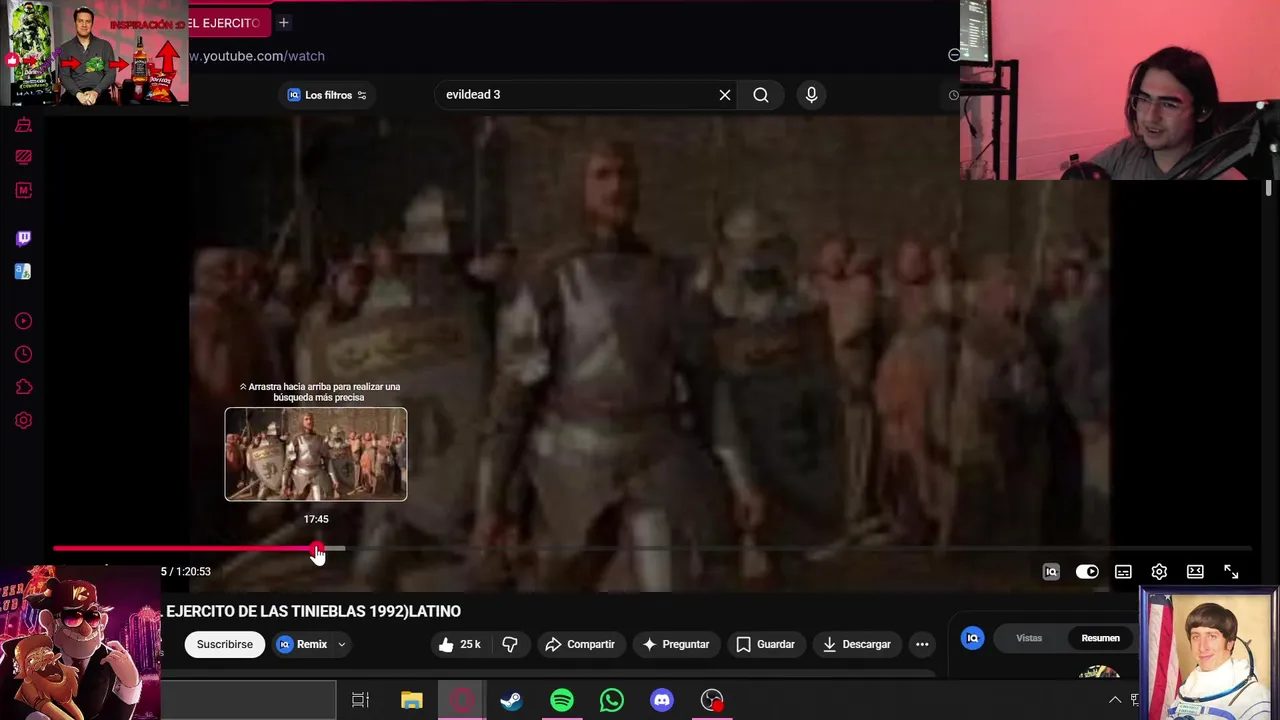Image resolution: width=1280 pixels, height=720 pixels.
Task: Open sidebar Settings gear icon
Action: coord(23,421)
